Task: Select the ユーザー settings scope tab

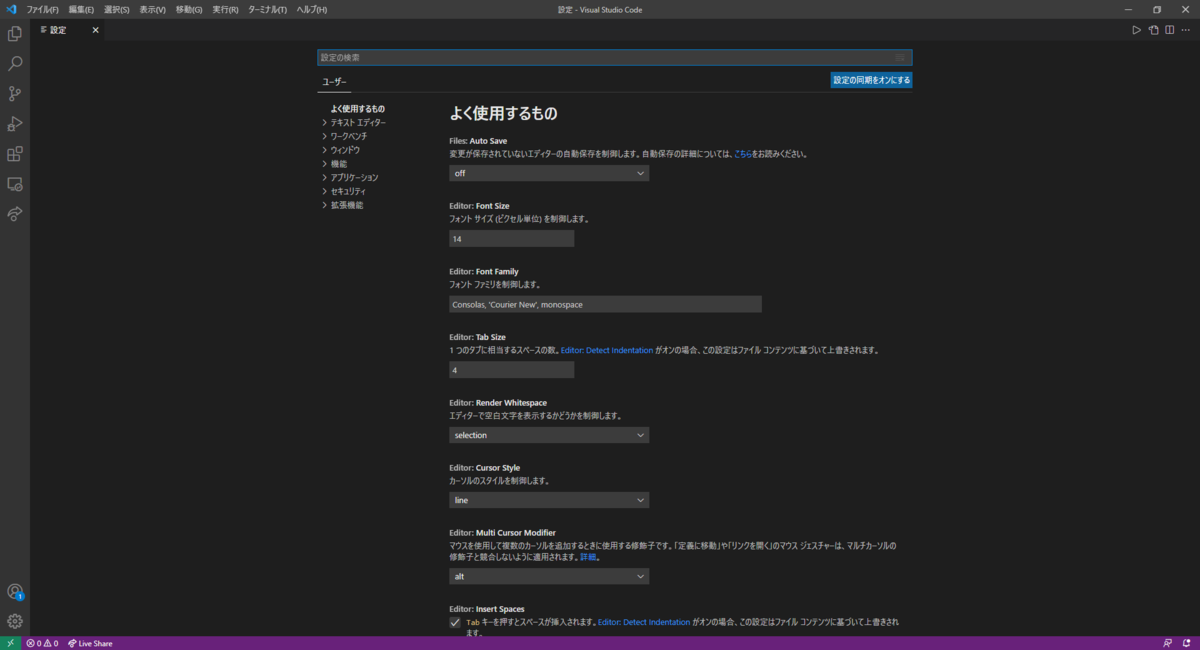Action: [334, 82]
